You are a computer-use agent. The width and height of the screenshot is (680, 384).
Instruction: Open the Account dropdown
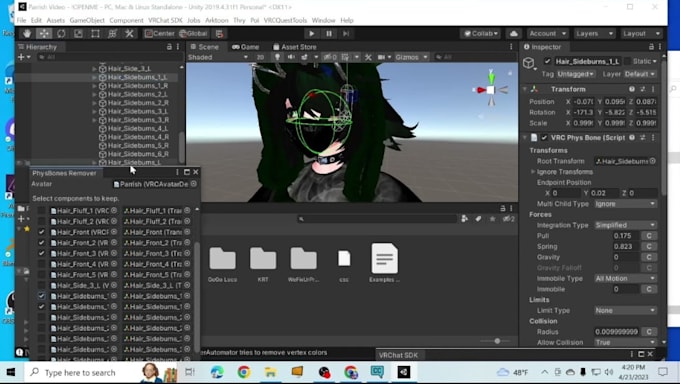click(547, 33)
